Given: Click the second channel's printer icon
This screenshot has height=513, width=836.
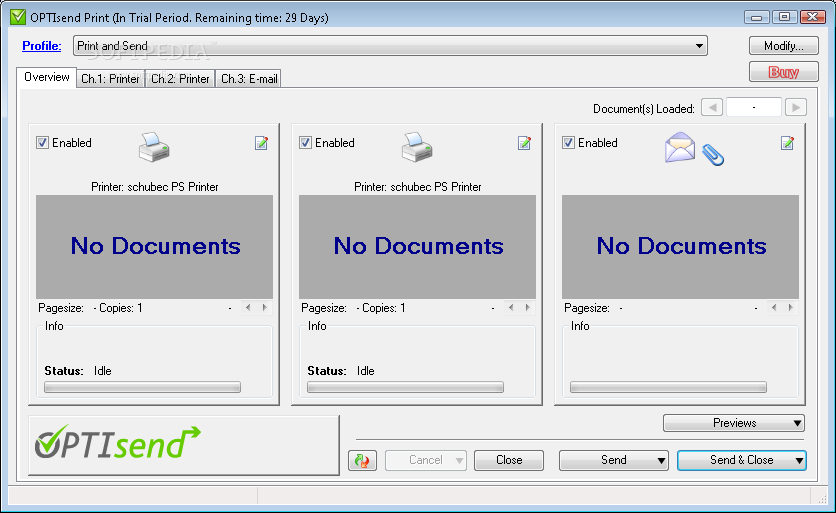Looking at the screenshot, I should 417,147.
